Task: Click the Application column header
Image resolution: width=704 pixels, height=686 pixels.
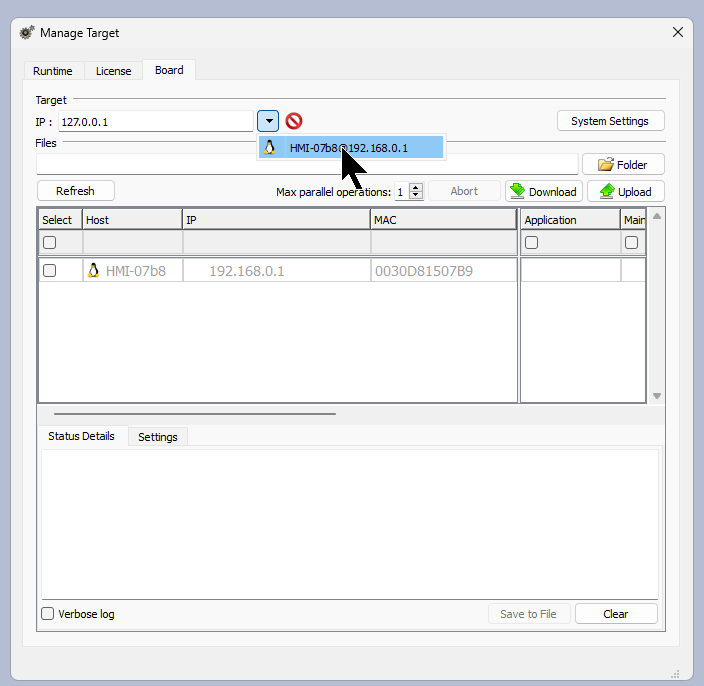Action: coord(570,220)
